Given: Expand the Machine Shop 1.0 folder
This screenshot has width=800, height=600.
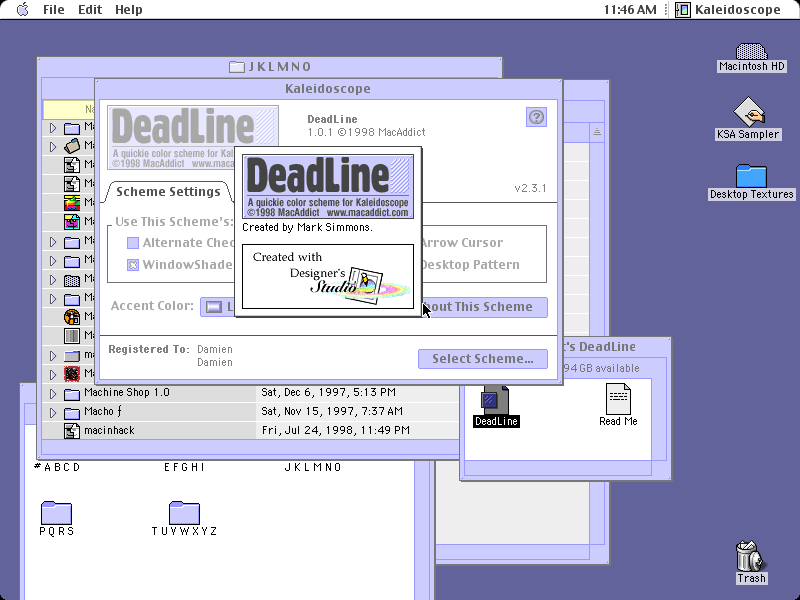Looking at the screenshot, I should pos(53,393).
